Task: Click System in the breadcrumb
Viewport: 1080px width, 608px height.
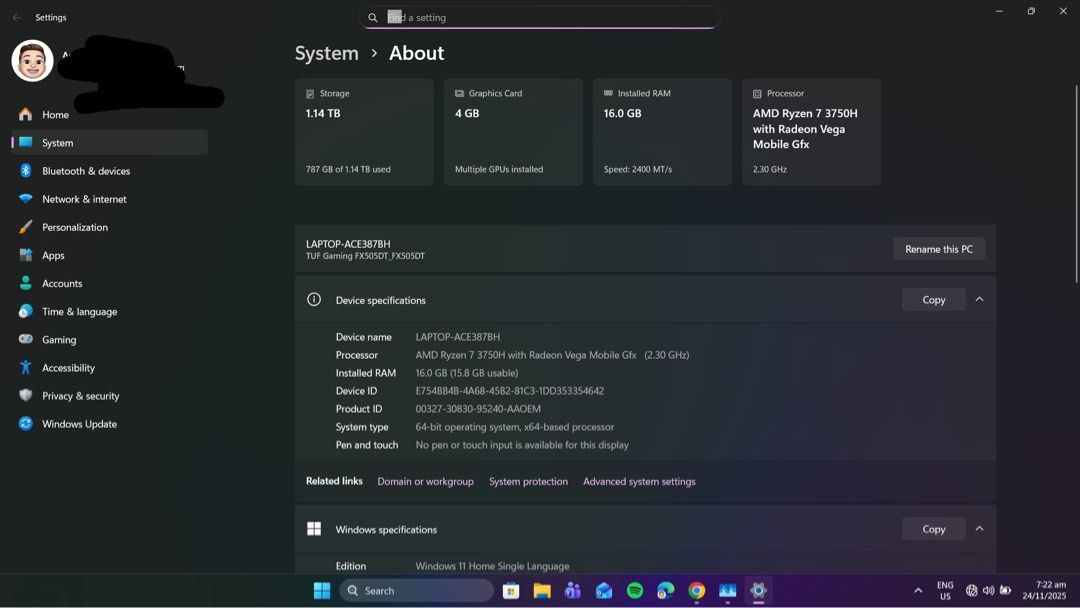Action: pyautogui.click(x=326, y=53)
